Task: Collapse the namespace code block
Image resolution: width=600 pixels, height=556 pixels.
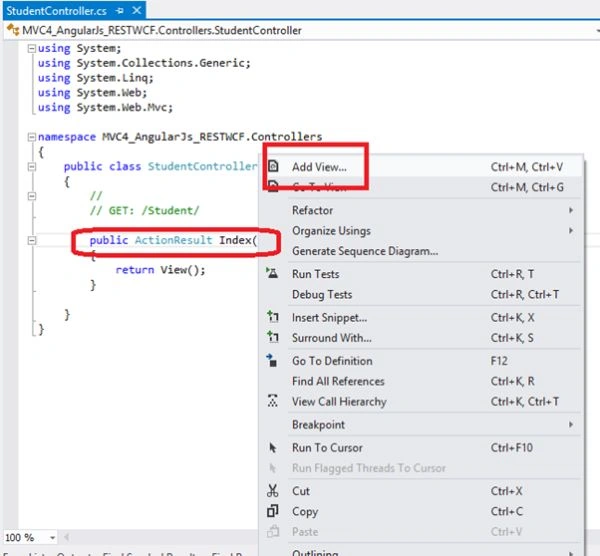Action: 32,137
